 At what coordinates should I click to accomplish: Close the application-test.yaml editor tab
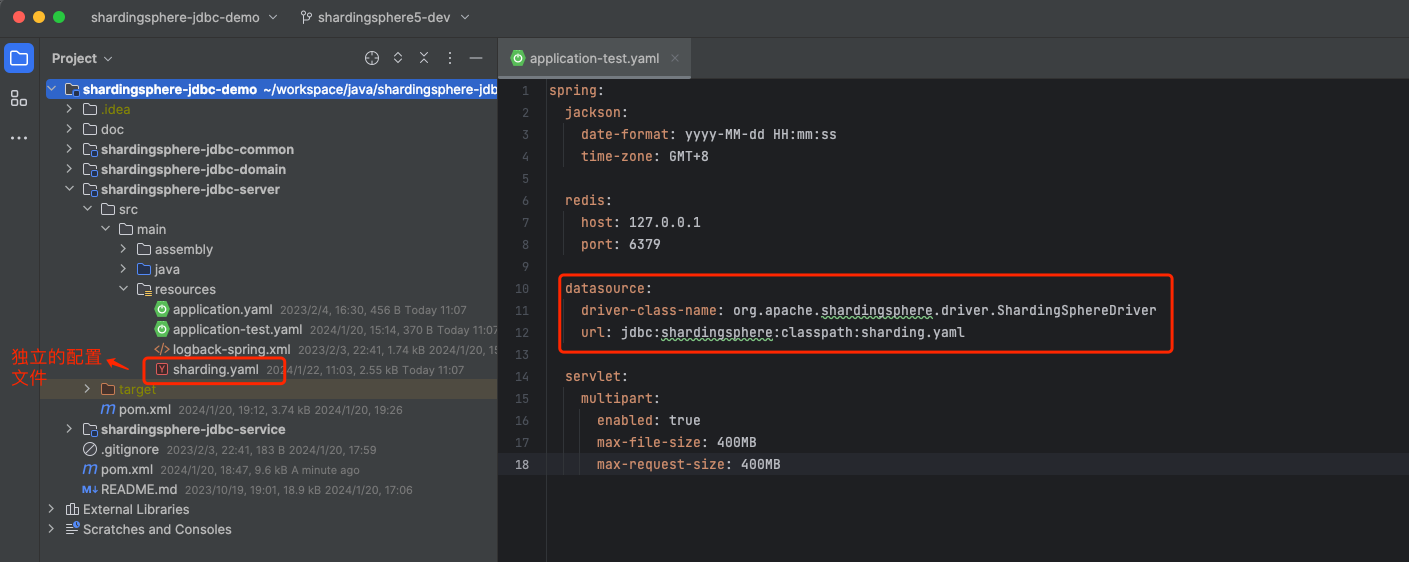[676, 58]
